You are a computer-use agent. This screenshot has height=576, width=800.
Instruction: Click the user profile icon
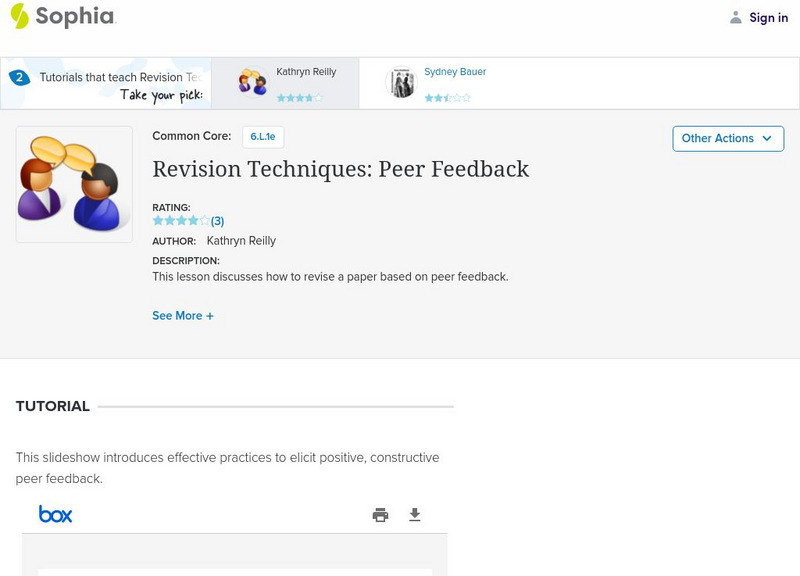coord(736,17)
